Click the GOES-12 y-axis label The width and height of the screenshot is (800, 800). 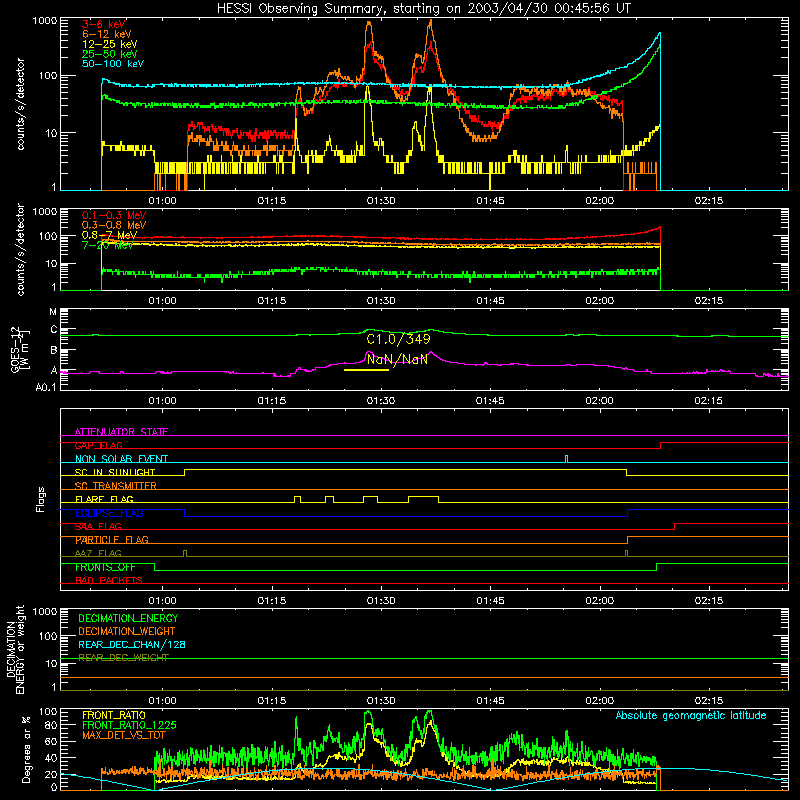pos(20,349)
